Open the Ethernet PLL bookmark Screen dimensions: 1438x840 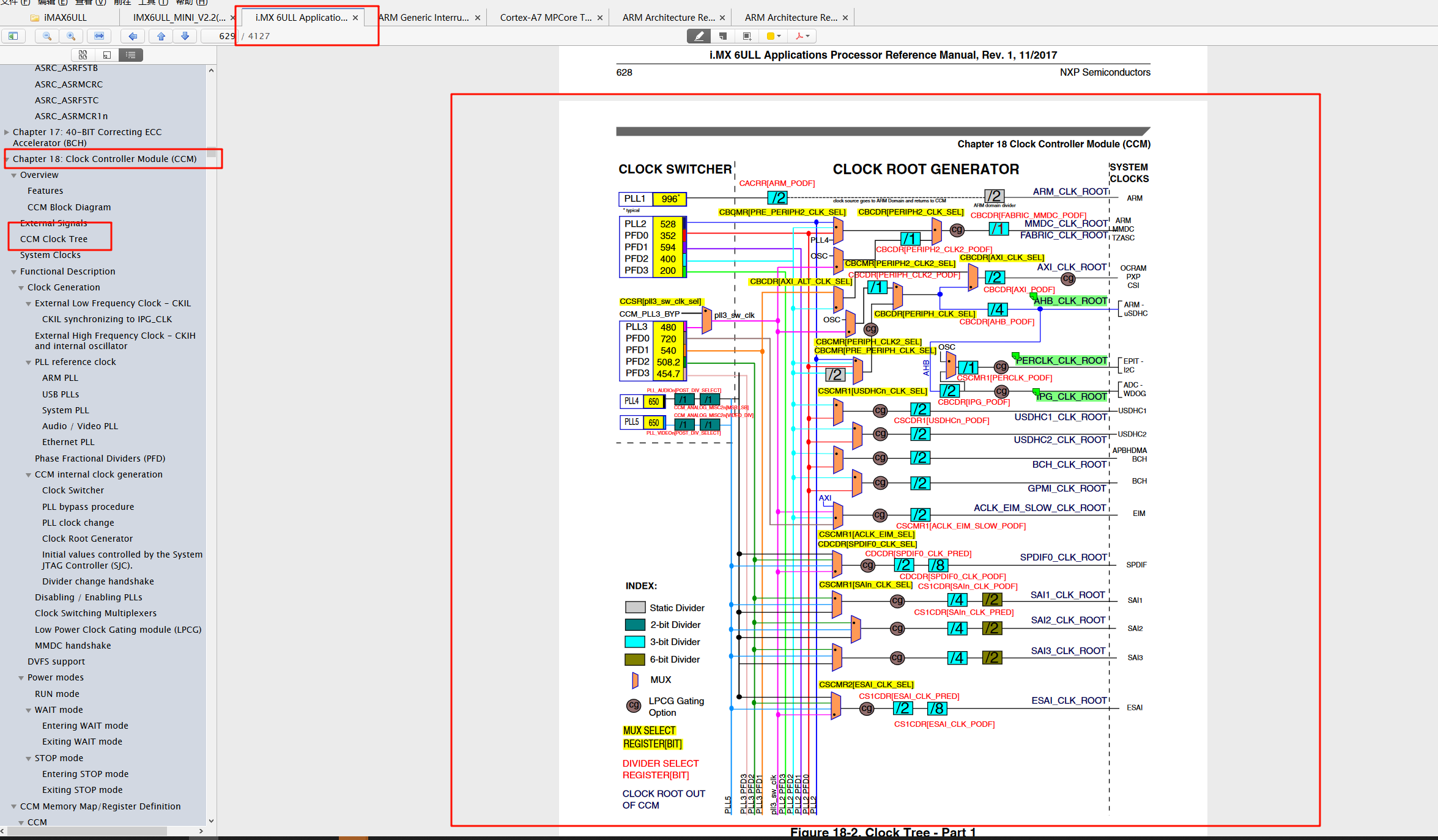point(69,442)
